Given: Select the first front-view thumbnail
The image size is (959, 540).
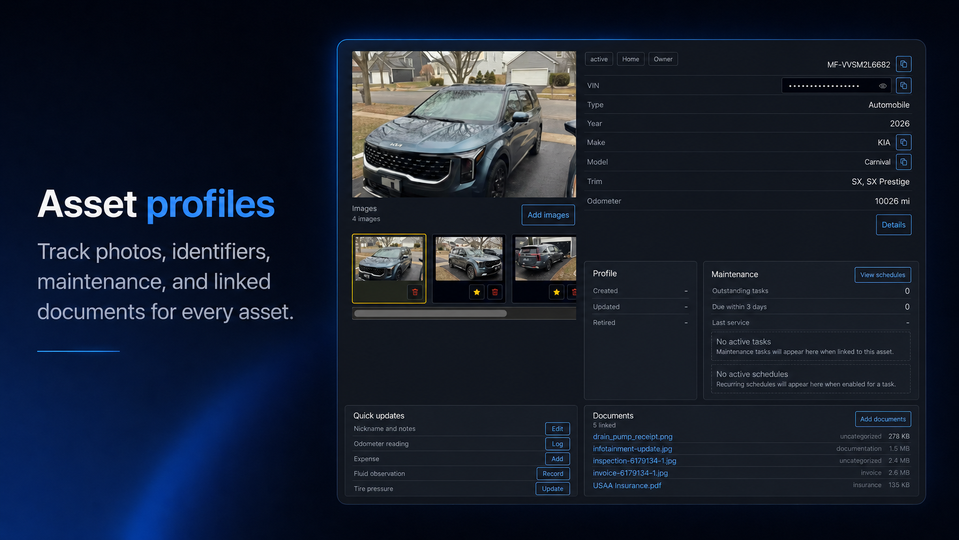Looking at the screenshot, I should coord(389,259).
